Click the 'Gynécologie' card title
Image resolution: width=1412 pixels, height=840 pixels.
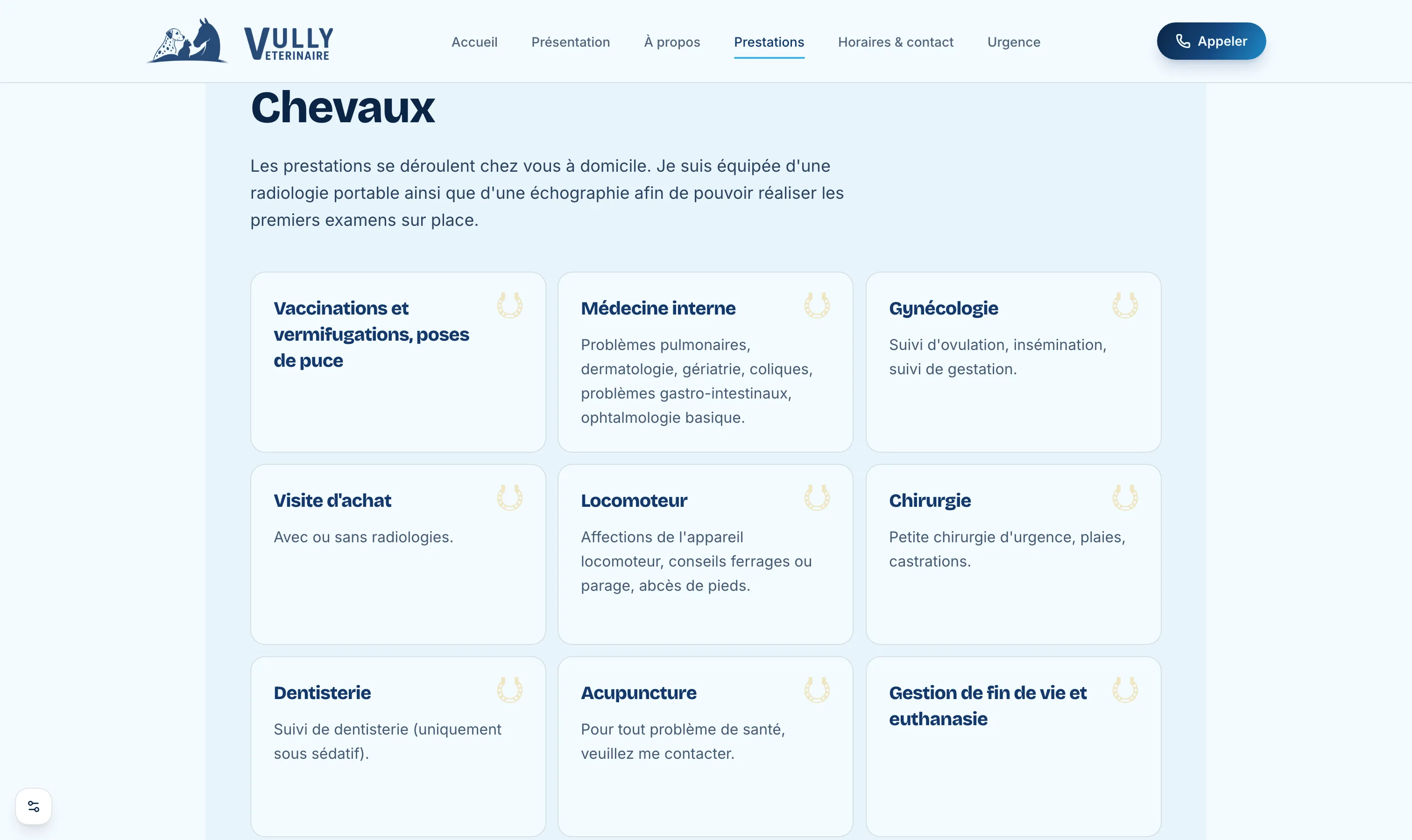click(x=943, y=308)
